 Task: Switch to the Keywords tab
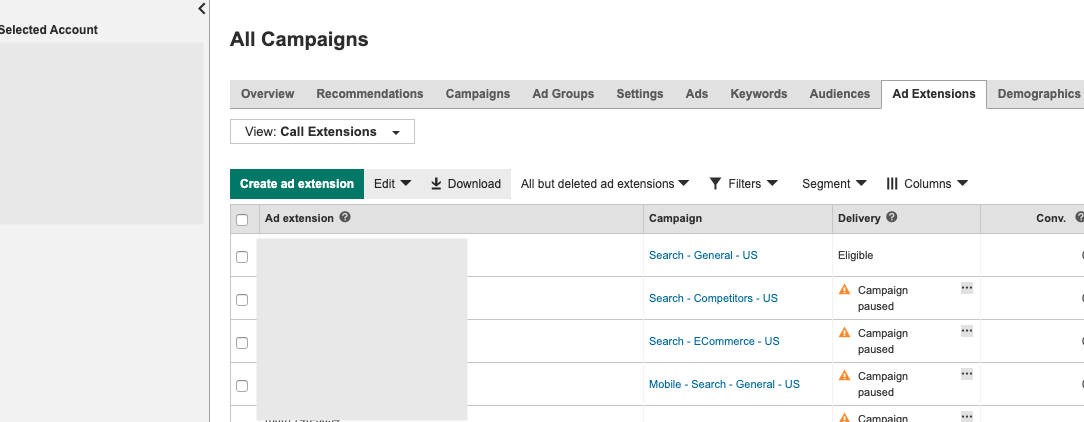click(758, 94)
